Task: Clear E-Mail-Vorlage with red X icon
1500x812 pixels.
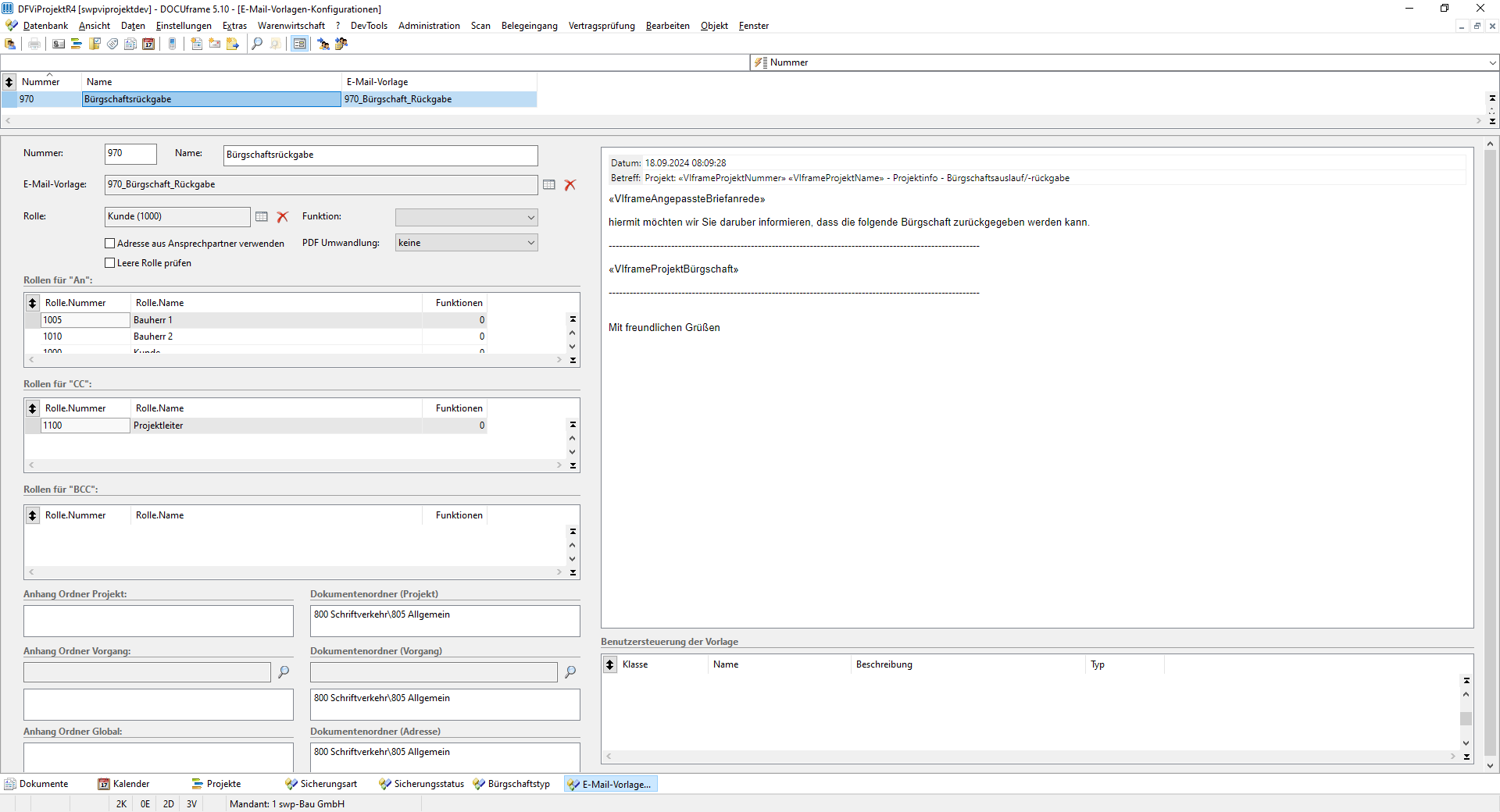Action: coord(570,185)
